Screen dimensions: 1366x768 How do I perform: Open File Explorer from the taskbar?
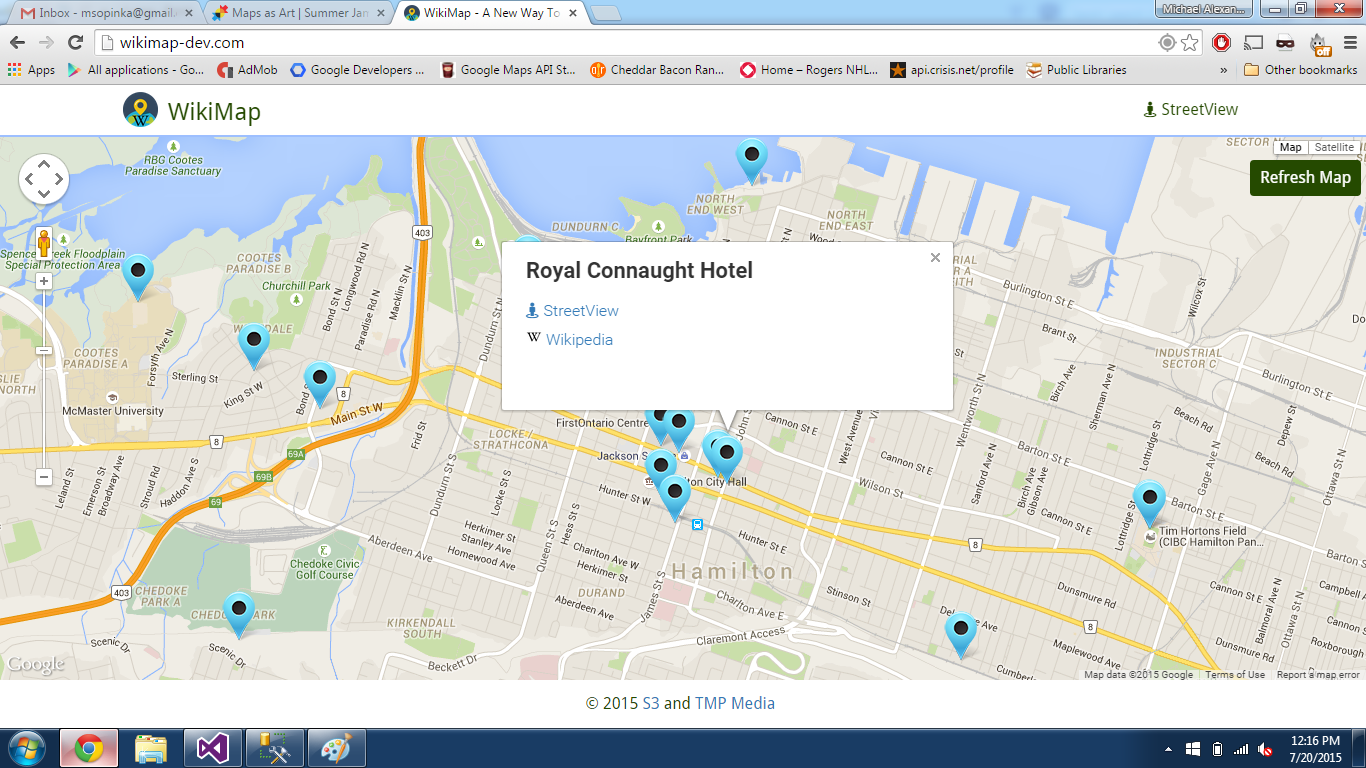click(151, 748)
